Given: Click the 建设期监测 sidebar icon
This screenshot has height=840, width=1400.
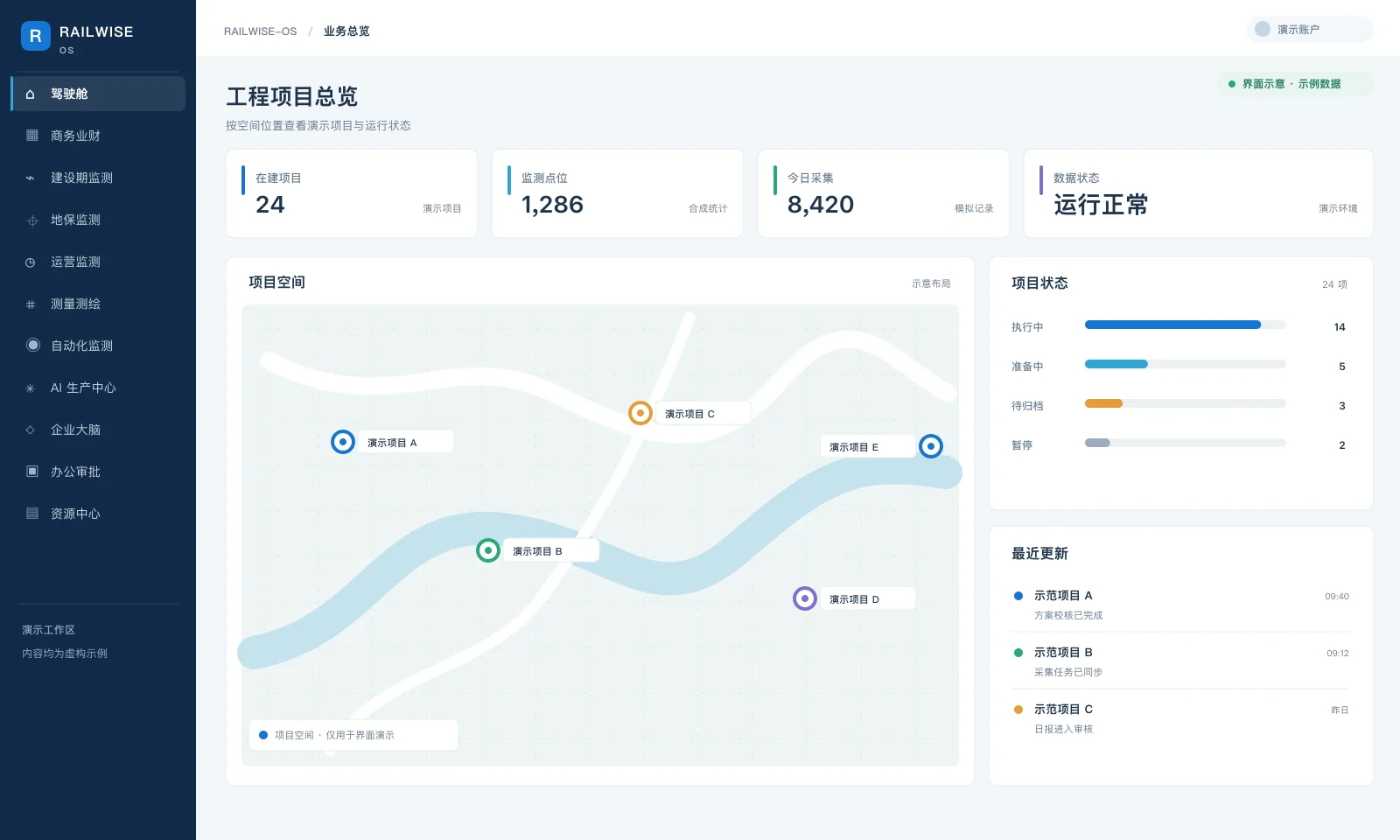Looking at the screenshot, I should (x=31, y=178).
